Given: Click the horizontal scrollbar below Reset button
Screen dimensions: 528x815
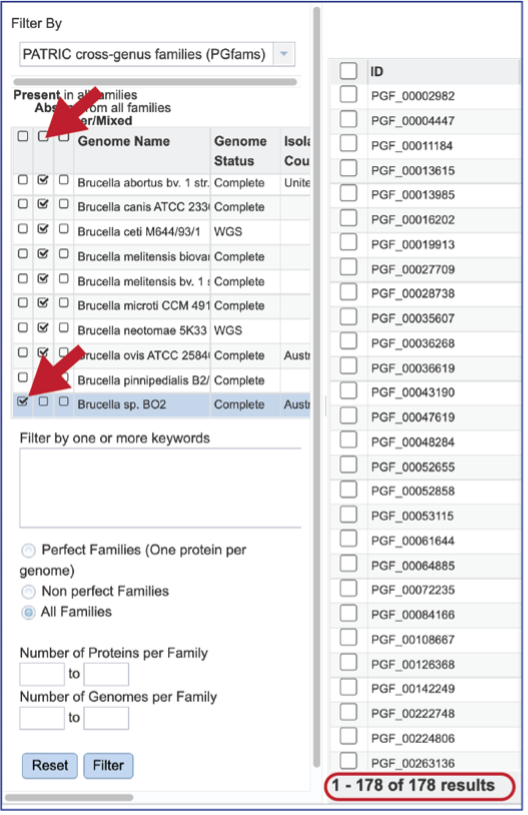Looking at the screenshot, I should pos(69,797).
